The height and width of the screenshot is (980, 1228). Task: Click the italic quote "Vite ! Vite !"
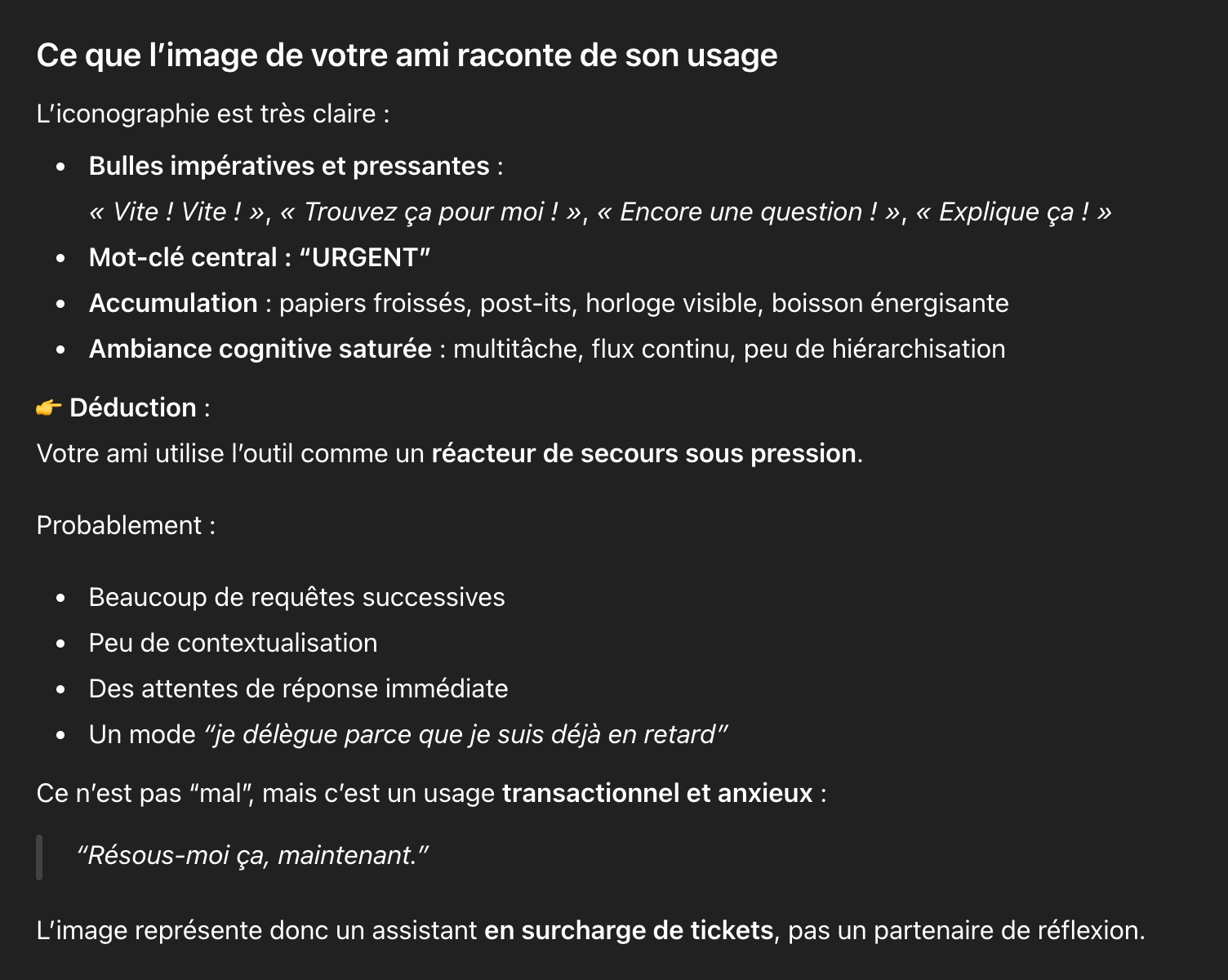tap(177, 212)
